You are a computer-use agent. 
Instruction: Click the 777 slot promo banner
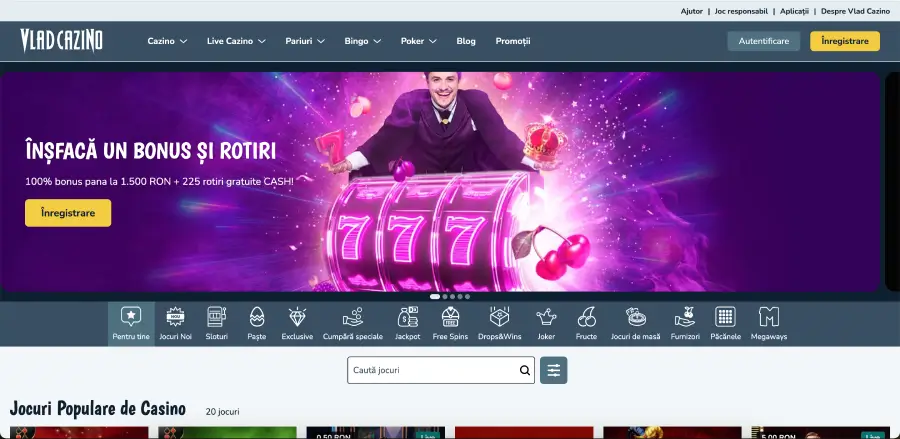click(440, 182)
